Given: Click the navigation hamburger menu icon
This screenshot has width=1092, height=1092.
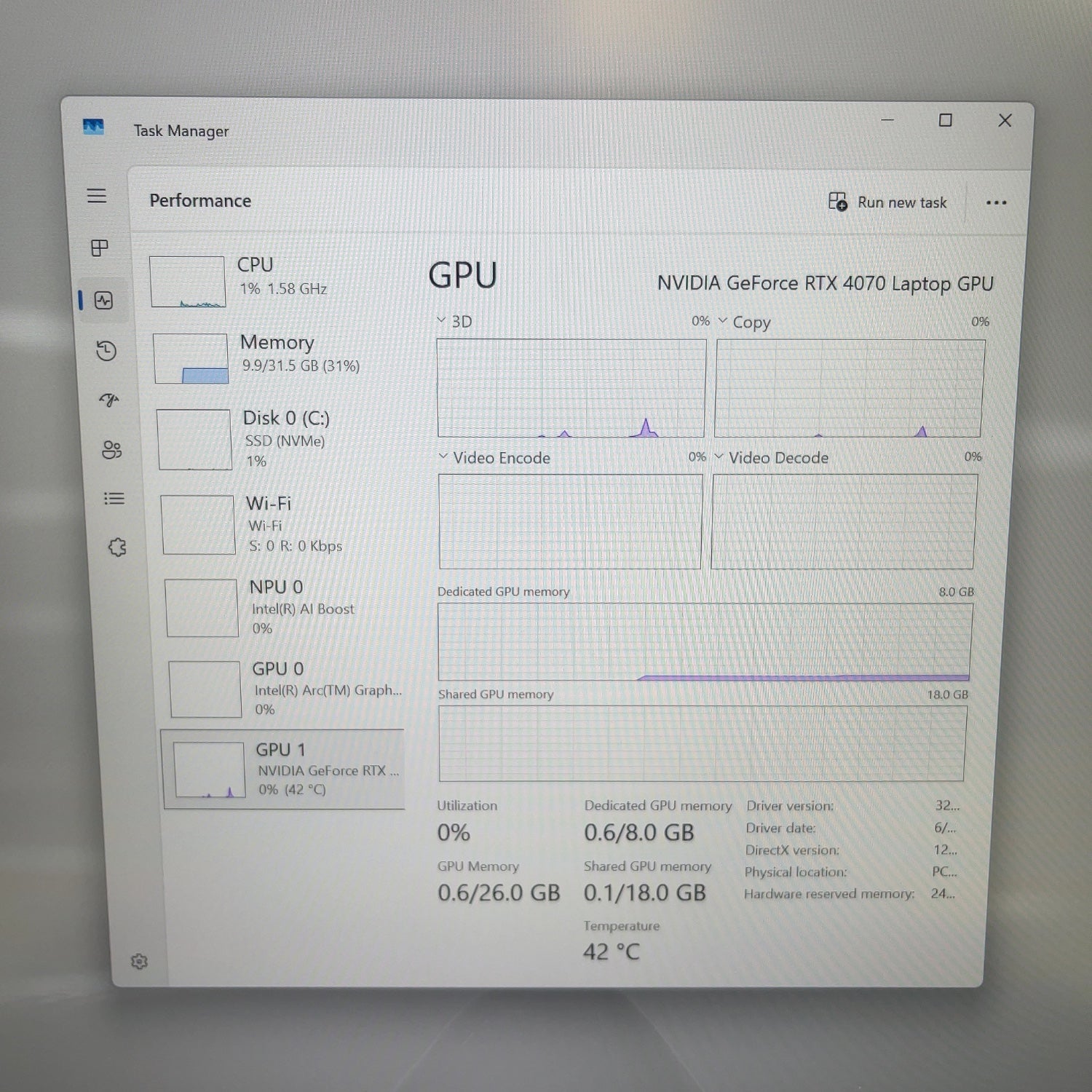Looking at the screenshot, I should 97,195.
